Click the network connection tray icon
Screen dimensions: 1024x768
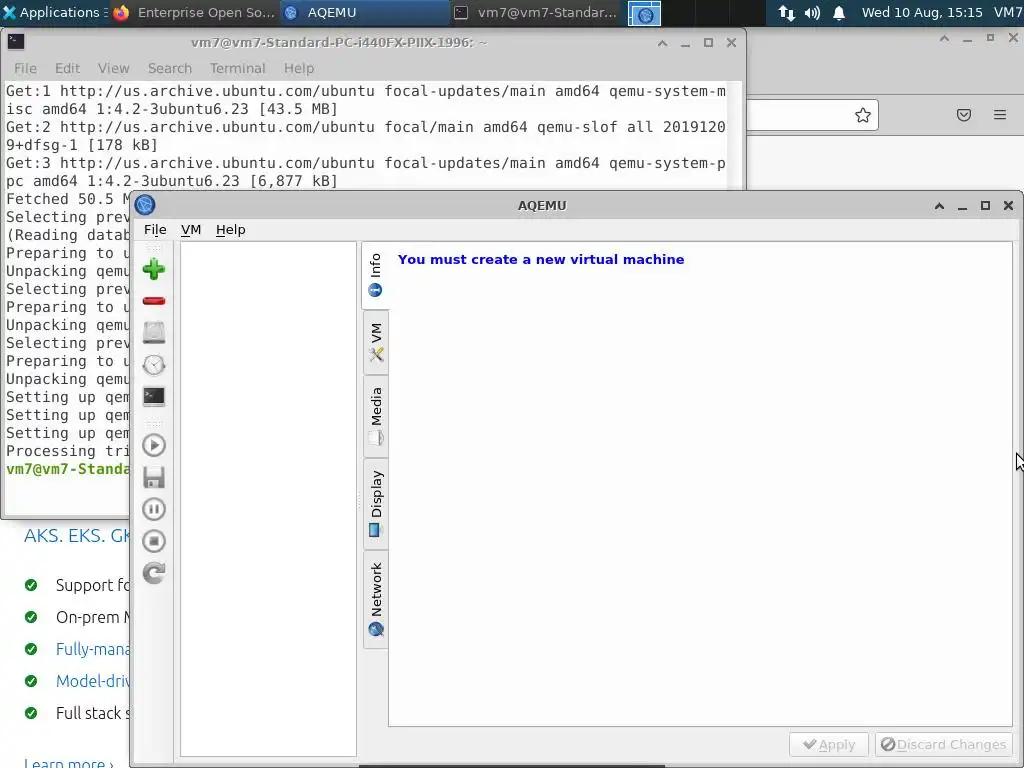pyautogui.click(x=786, y=13)
